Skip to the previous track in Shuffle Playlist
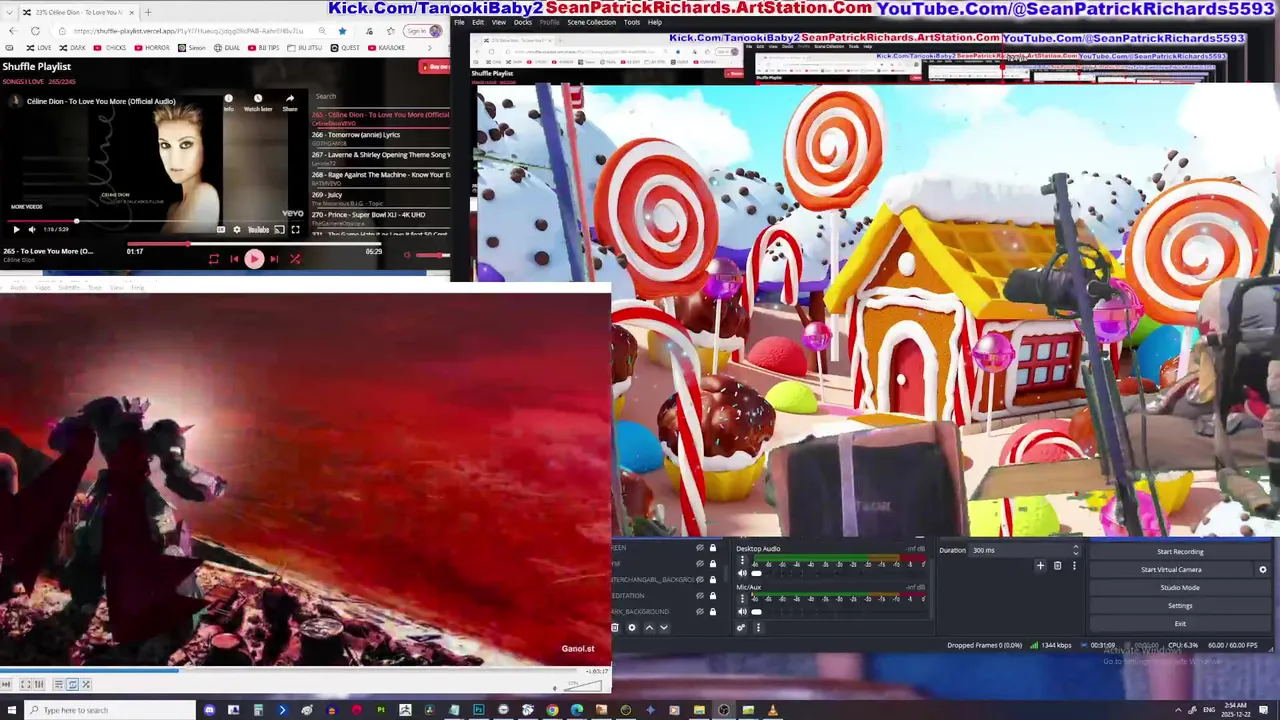 [x=234, y=259]
